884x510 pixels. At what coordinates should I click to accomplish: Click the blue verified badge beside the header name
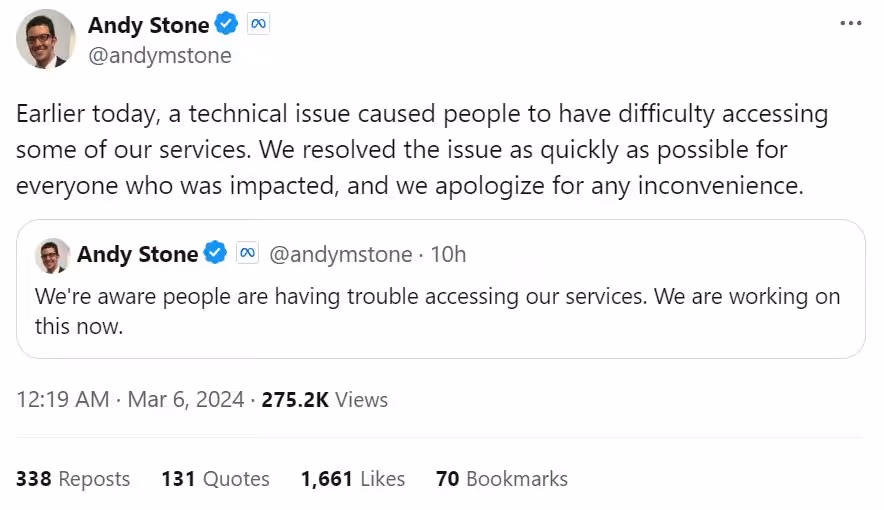point(226,25)
